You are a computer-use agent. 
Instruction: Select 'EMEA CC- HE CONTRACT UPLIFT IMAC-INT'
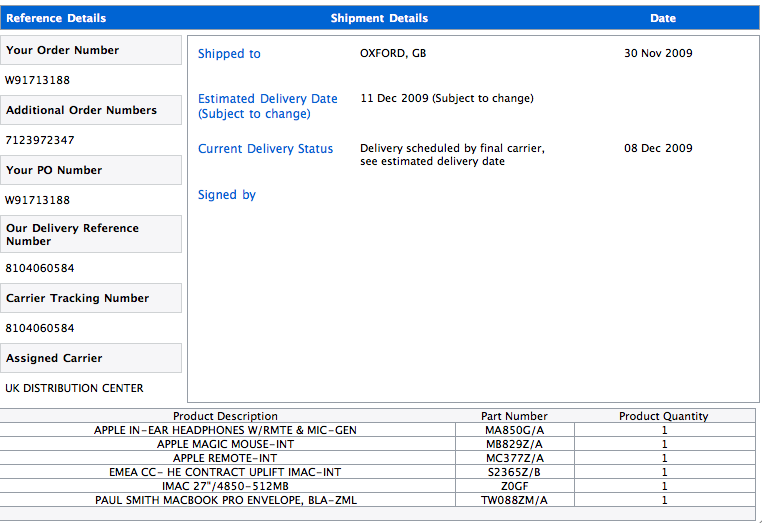click(x=225, y=472)
